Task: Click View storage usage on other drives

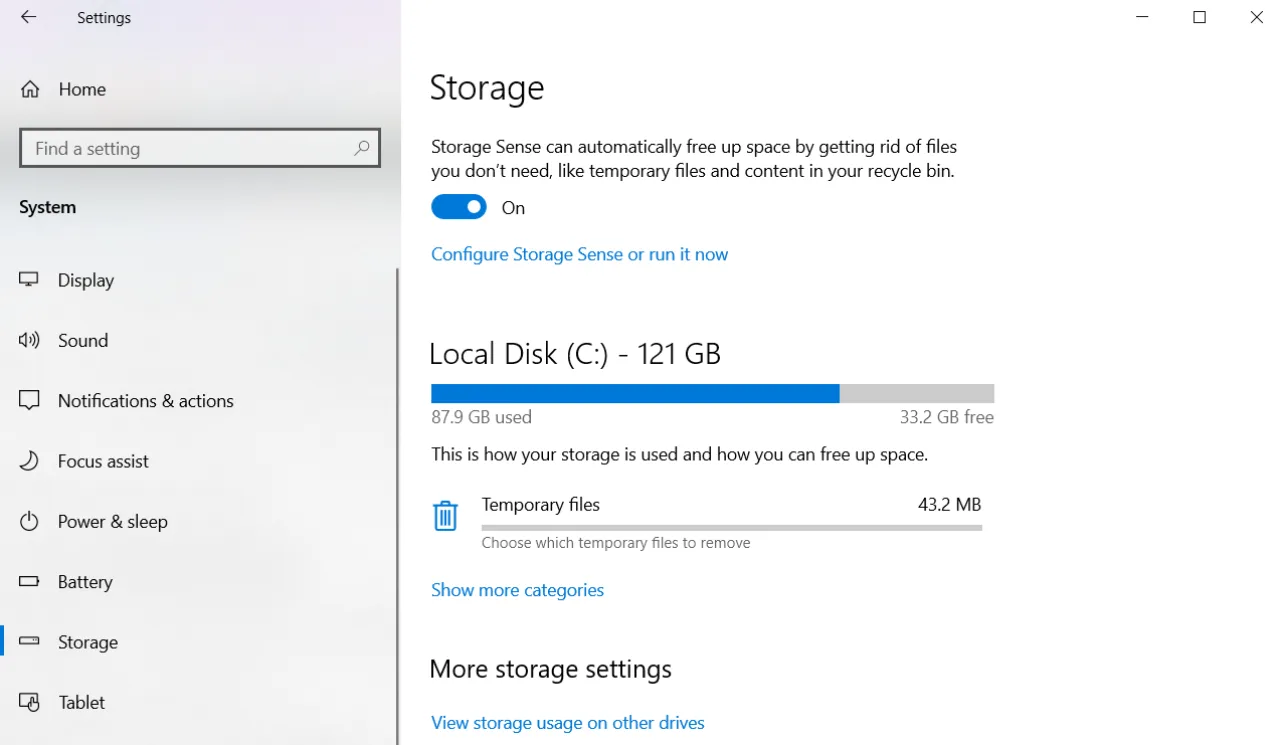Action: click(x=567, y=722)
